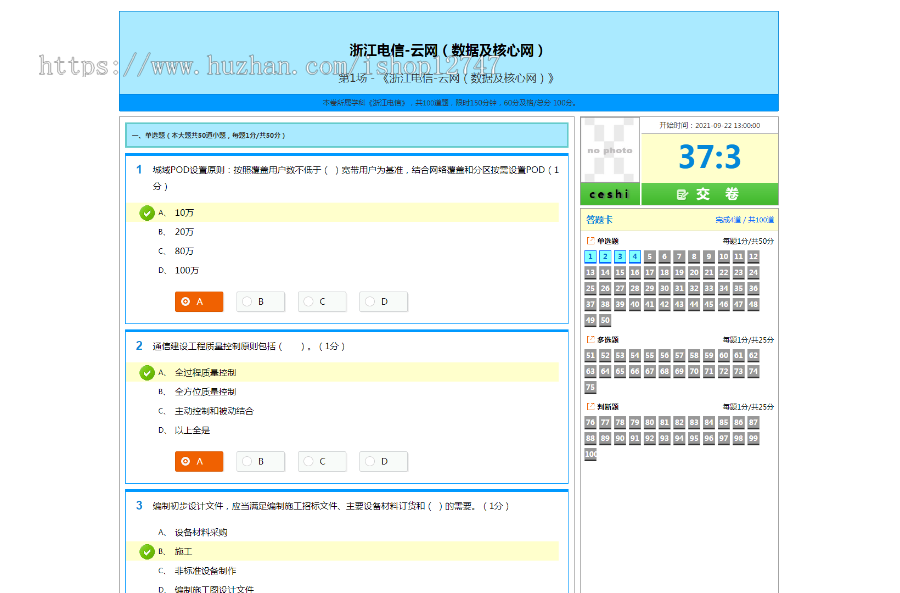Select radio option C for question 1

coord(321,301)
